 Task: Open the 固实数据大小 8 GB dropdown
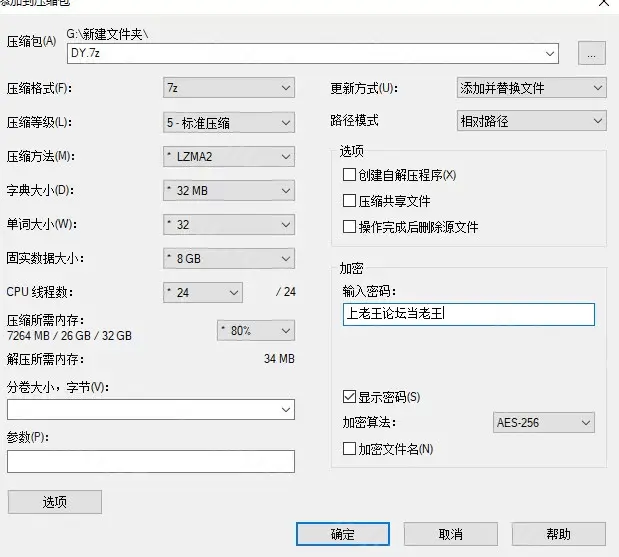pyautogui.click(x=229, y=259)
